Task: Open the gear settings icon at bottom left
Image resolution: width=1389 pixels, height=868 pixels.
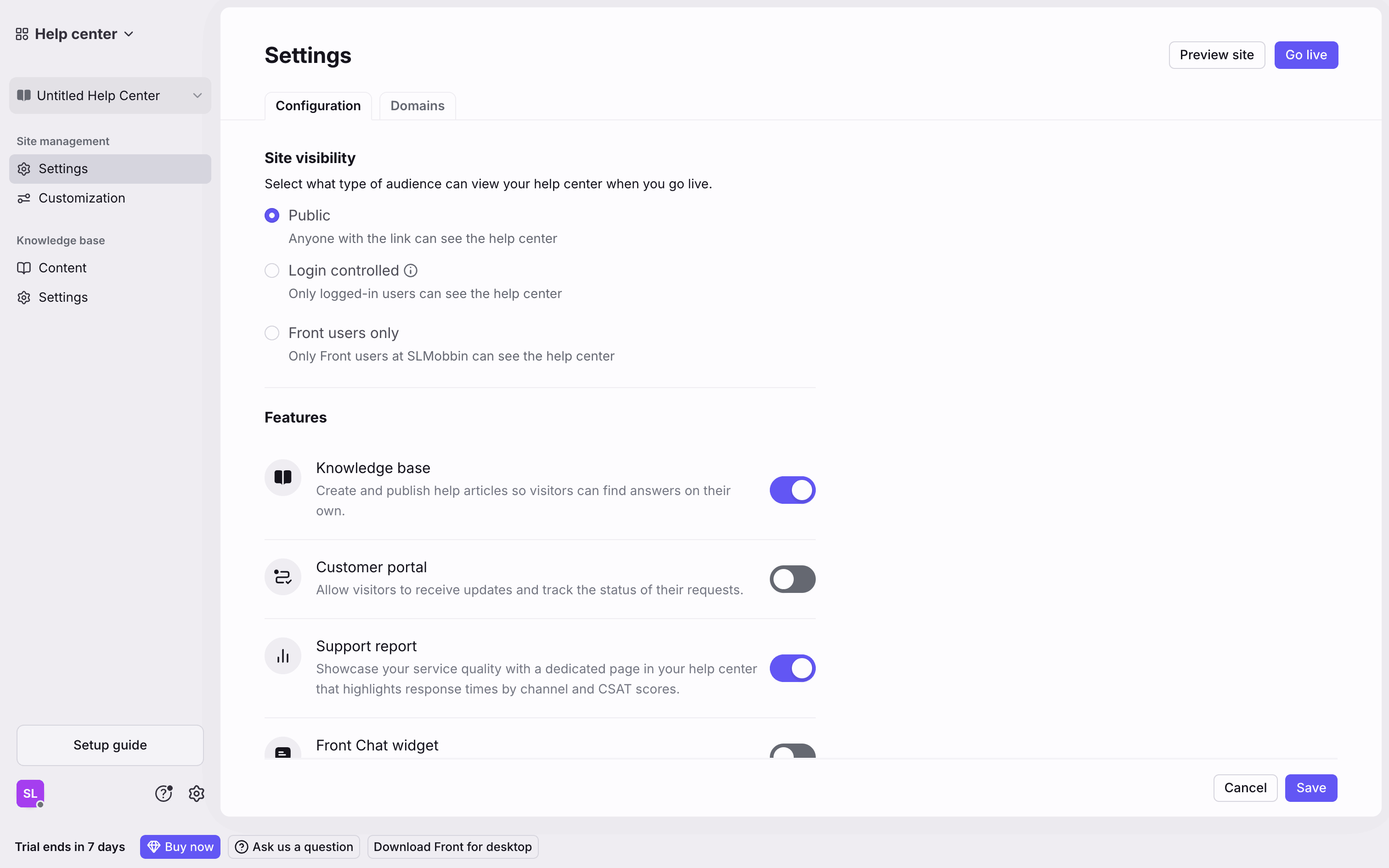Action: [x=196, y=794]
